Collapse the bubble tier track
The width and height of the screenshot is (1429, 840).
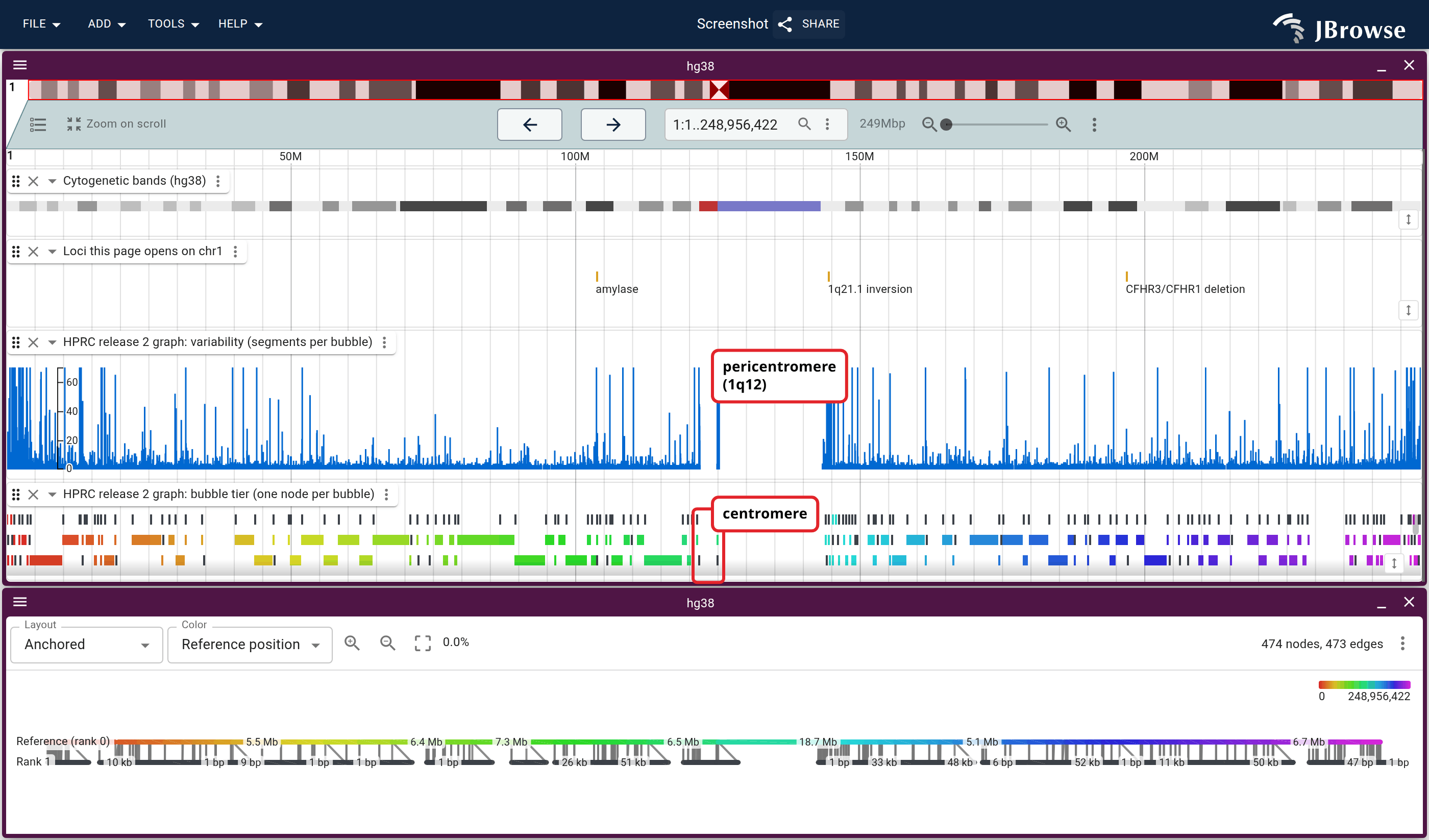click(52, 494)
